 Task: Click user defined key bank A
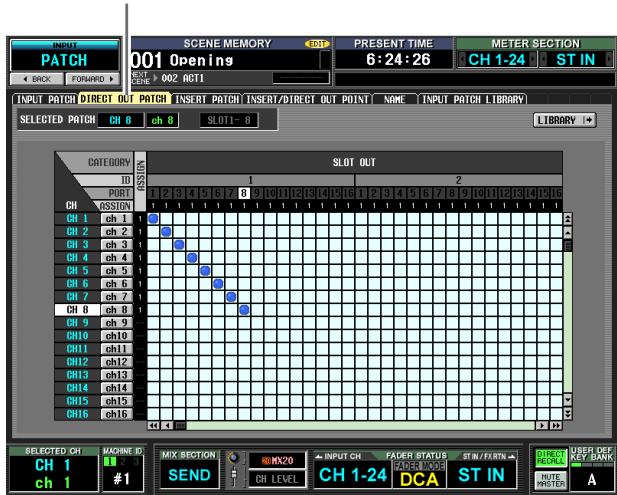592,479
